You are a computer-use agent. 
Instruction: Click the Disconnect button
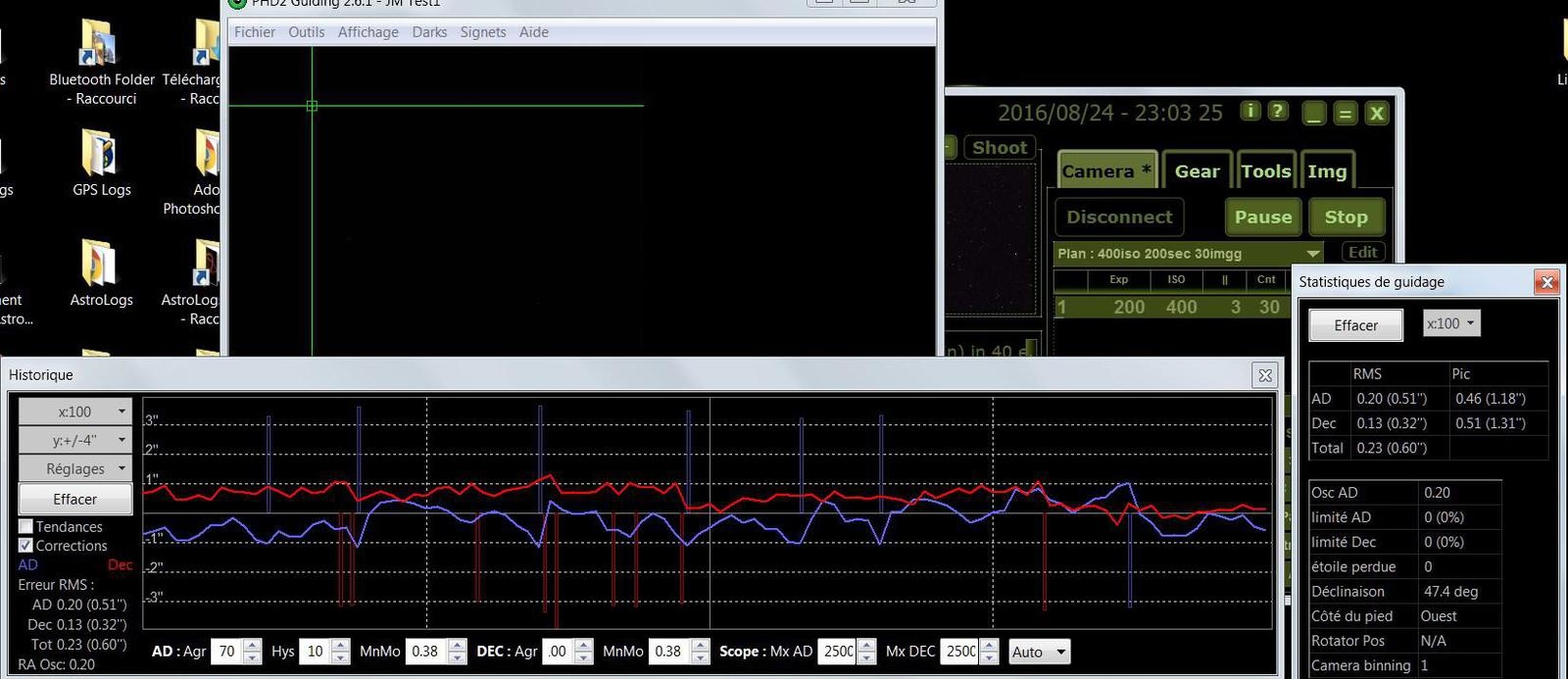pos(1119,217)
